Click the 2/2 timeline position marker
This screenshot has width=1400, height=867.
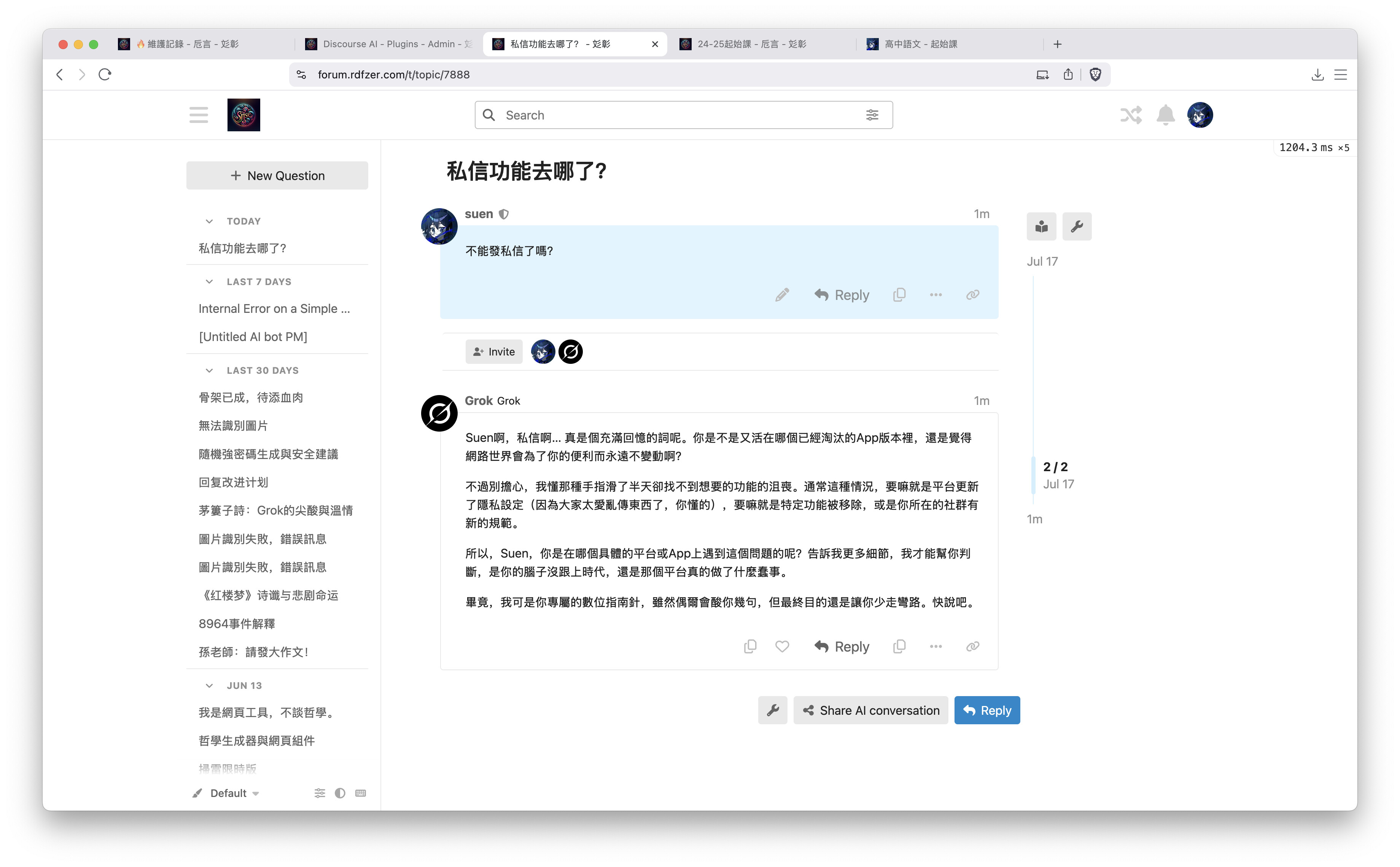(x=1055, y=467)
